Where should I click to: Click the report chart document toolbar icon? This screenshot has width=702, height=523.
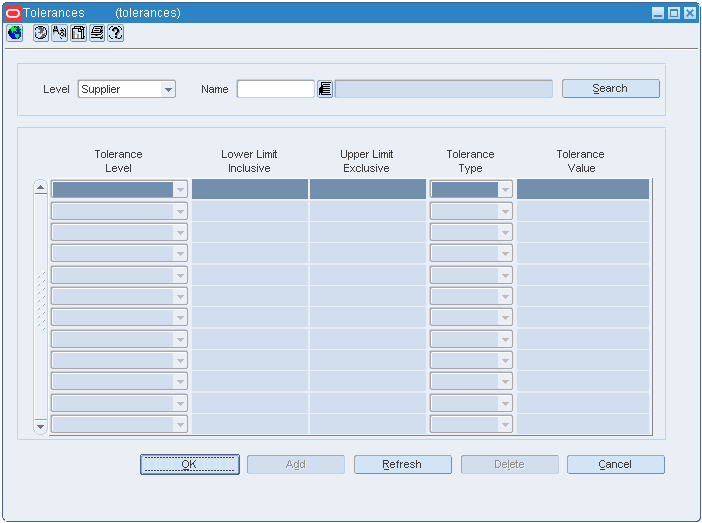(x=78, y=33)
